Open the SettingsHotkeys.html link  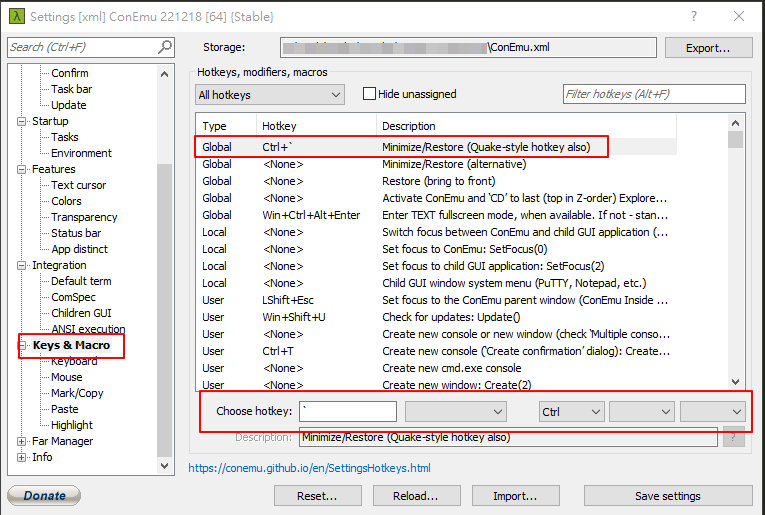click(309, 468)
